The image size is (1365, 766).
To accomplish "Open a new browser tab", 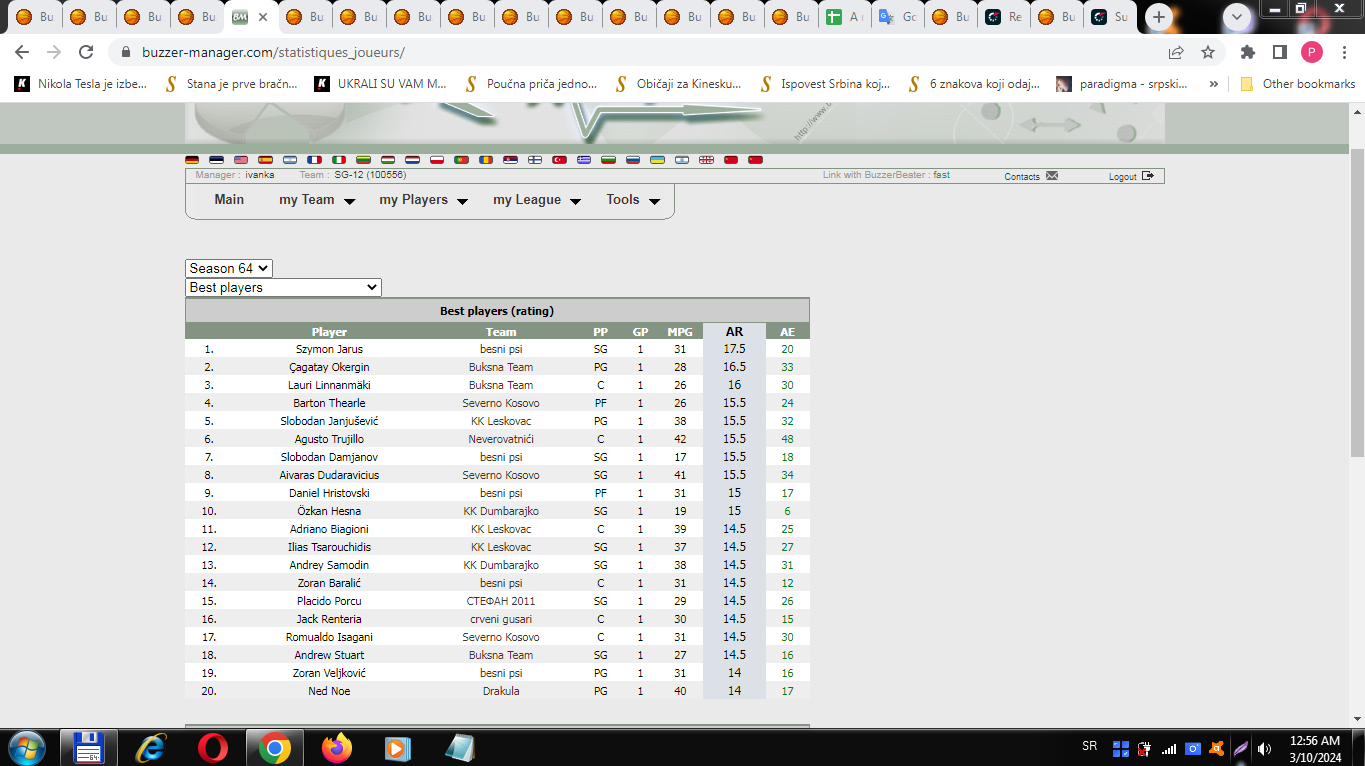I will tap(1159, 17).
